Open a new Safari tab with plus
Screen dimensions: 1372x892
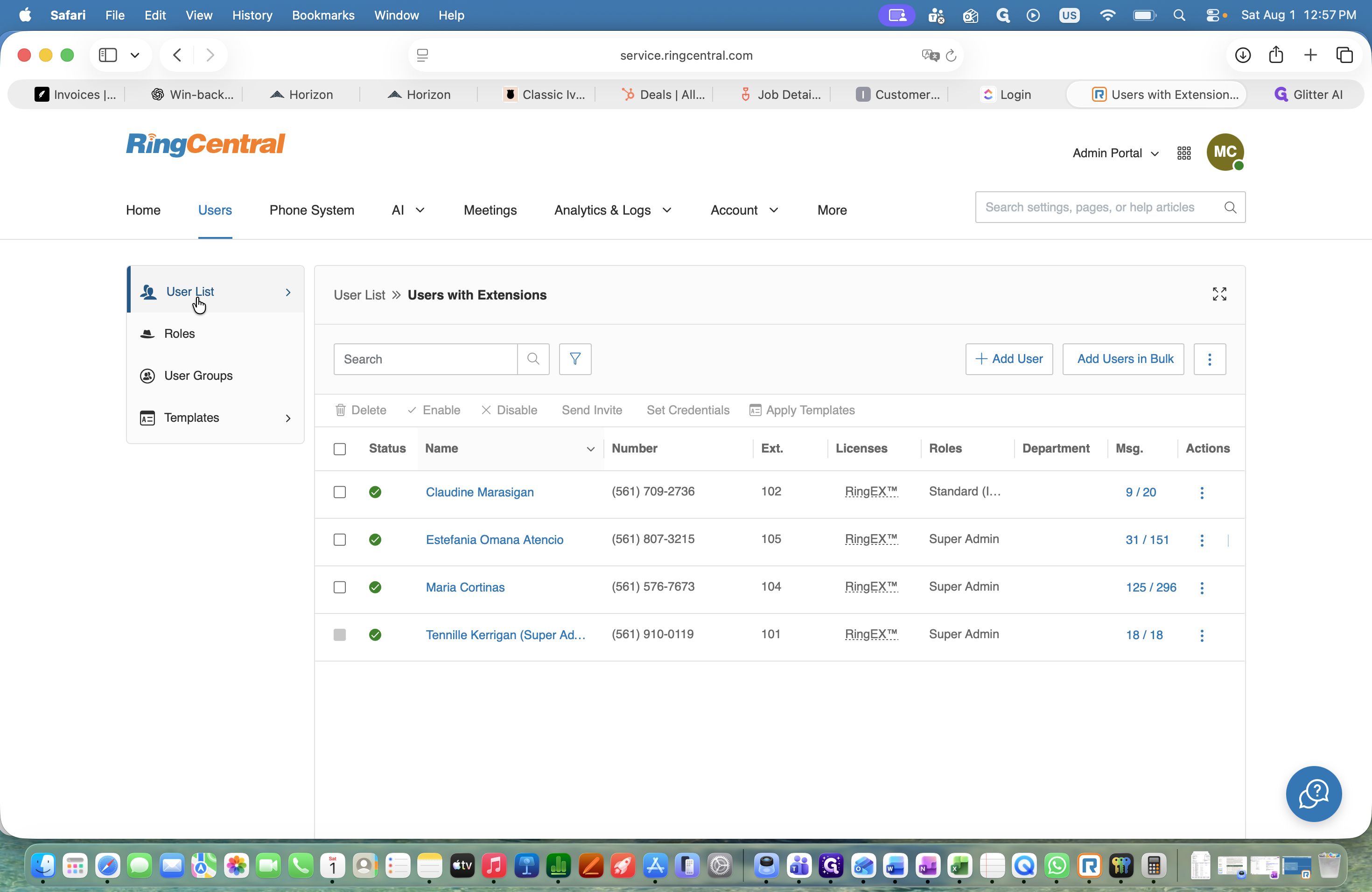[1310, 56]
